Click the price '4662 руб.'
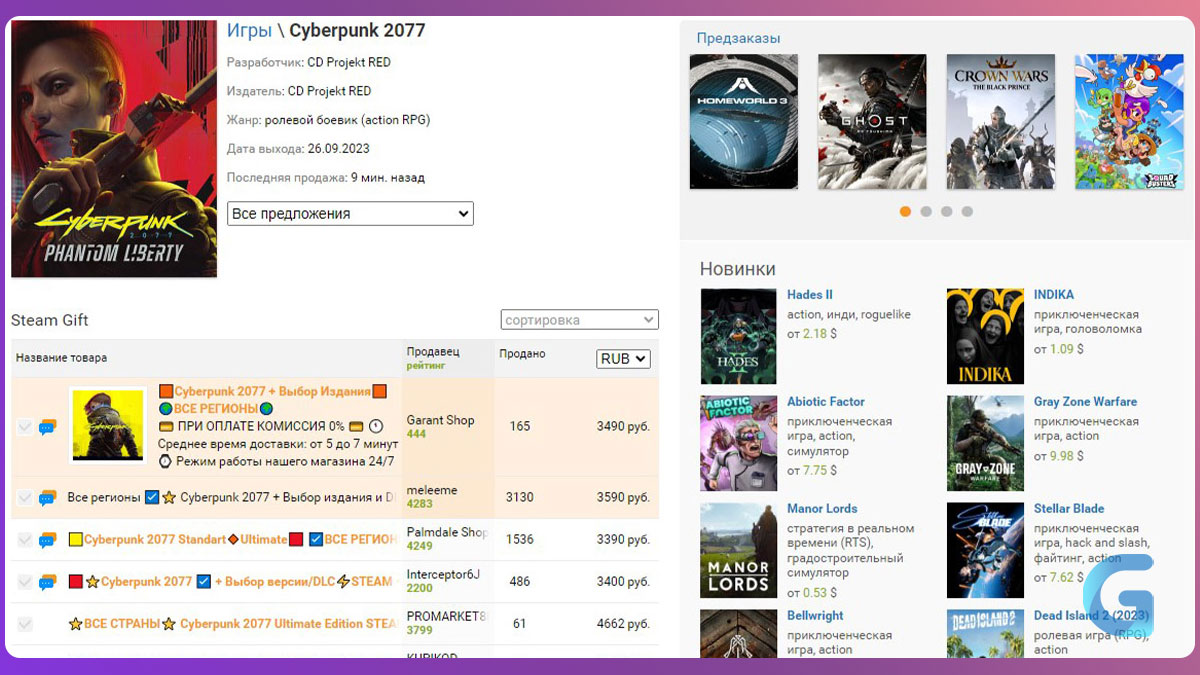This screenshot has width=1200, height=675. [623, 624]
